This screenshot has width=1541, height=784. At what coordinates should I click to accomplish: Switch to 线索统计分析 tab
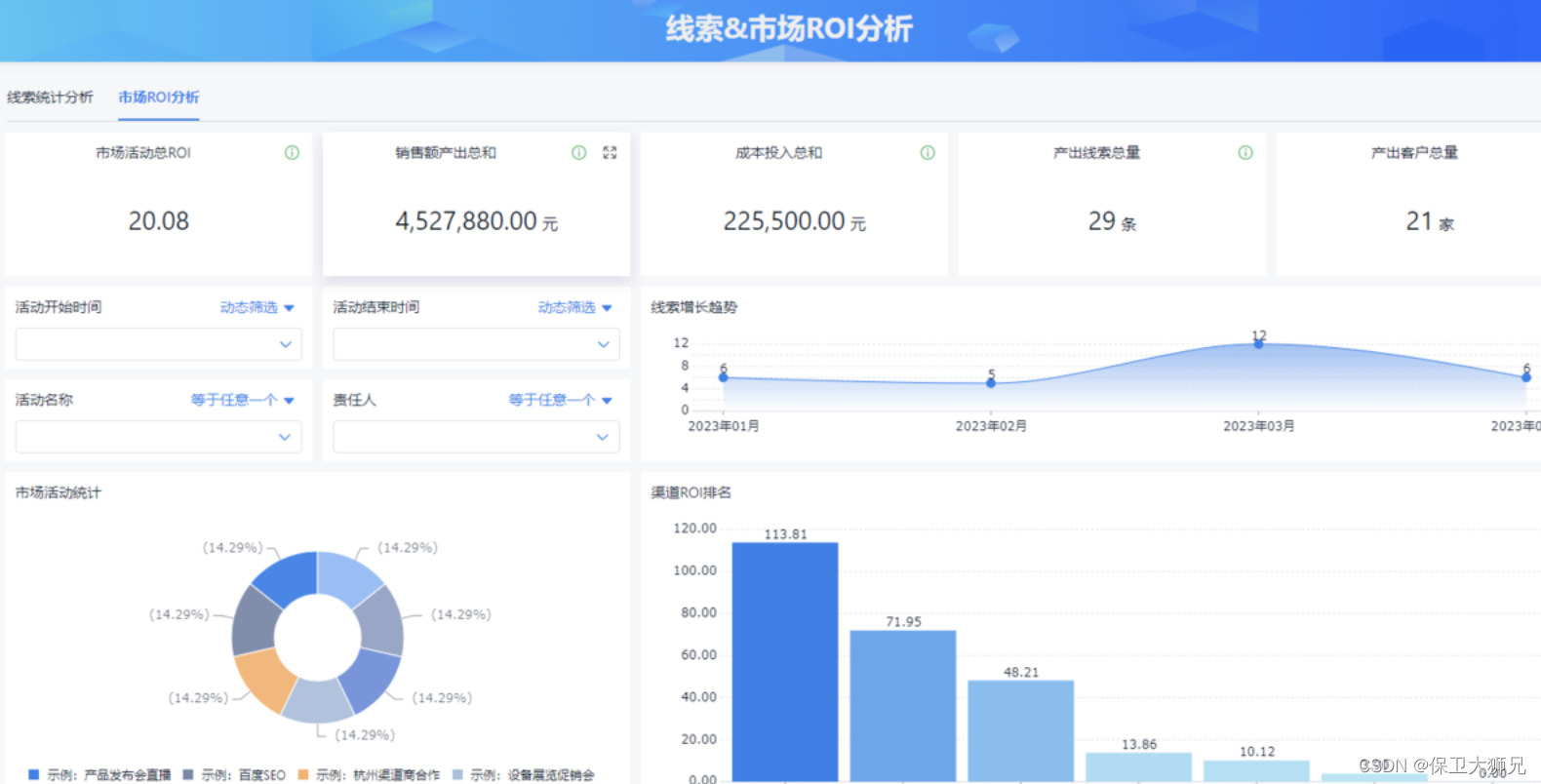(50, 97)
